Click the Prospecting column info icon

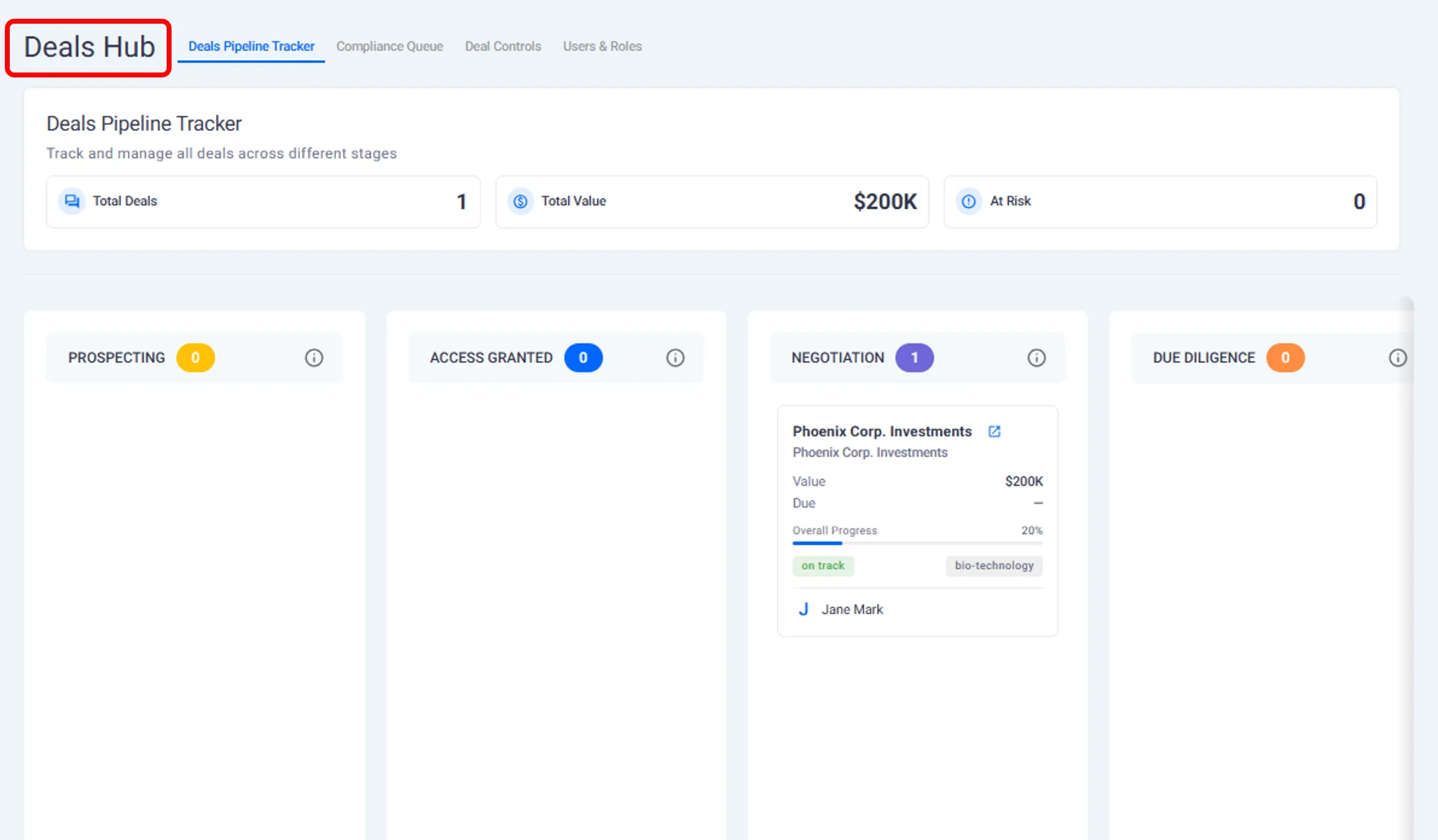[x=314, y=358]
